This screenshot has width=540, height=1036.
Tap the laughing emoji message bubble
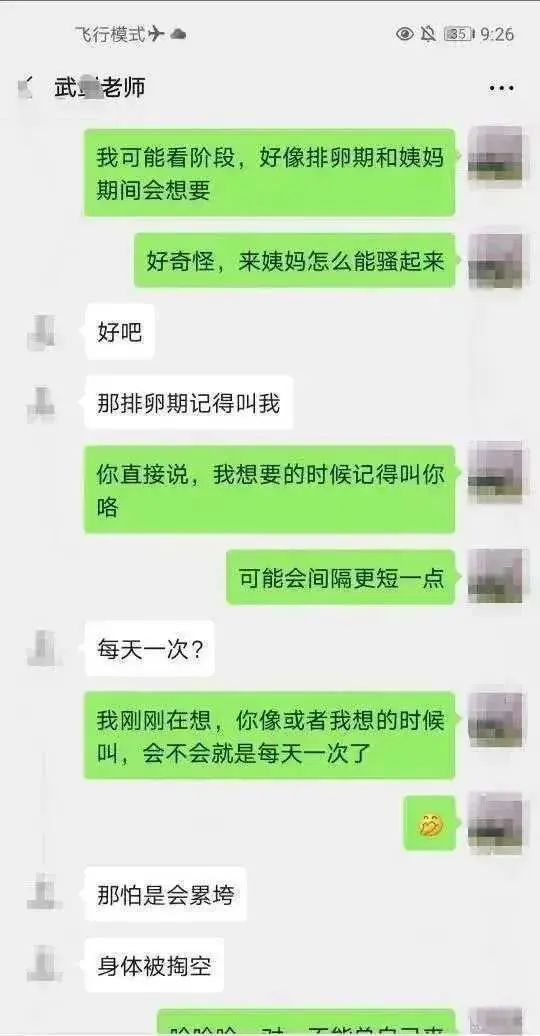pos(430,824)
